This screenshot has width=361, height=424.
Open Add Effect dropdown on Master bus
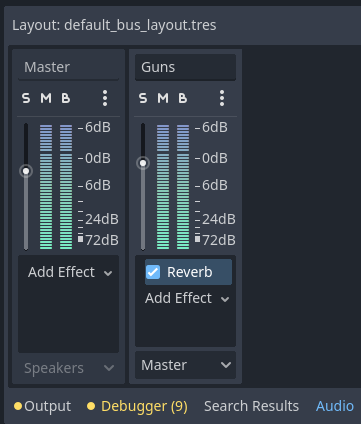click(x=69, y=272)
